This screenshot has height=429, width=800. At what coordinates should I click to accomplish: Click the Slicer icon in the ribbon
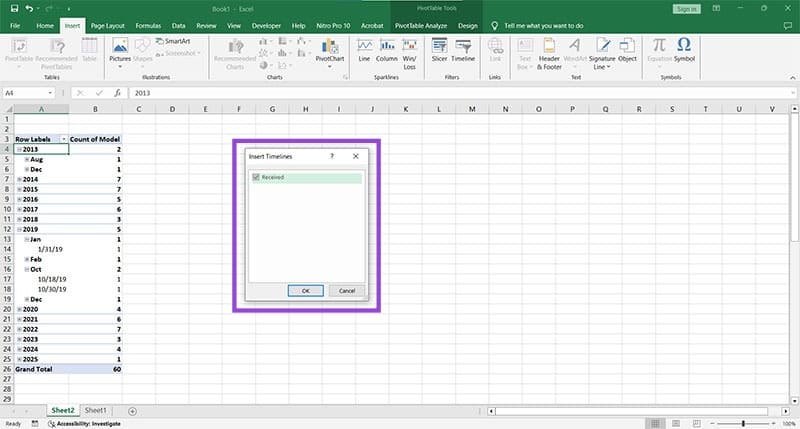tap(439, 51)
